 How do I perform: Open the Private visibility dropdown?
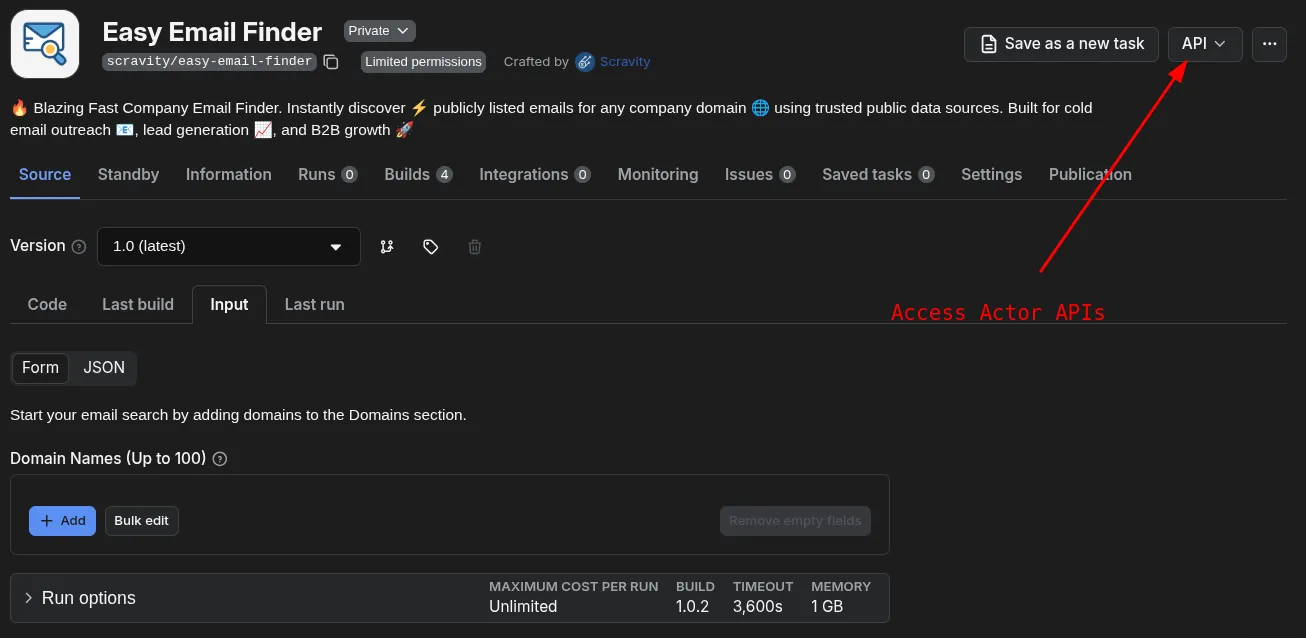(379, 30)
